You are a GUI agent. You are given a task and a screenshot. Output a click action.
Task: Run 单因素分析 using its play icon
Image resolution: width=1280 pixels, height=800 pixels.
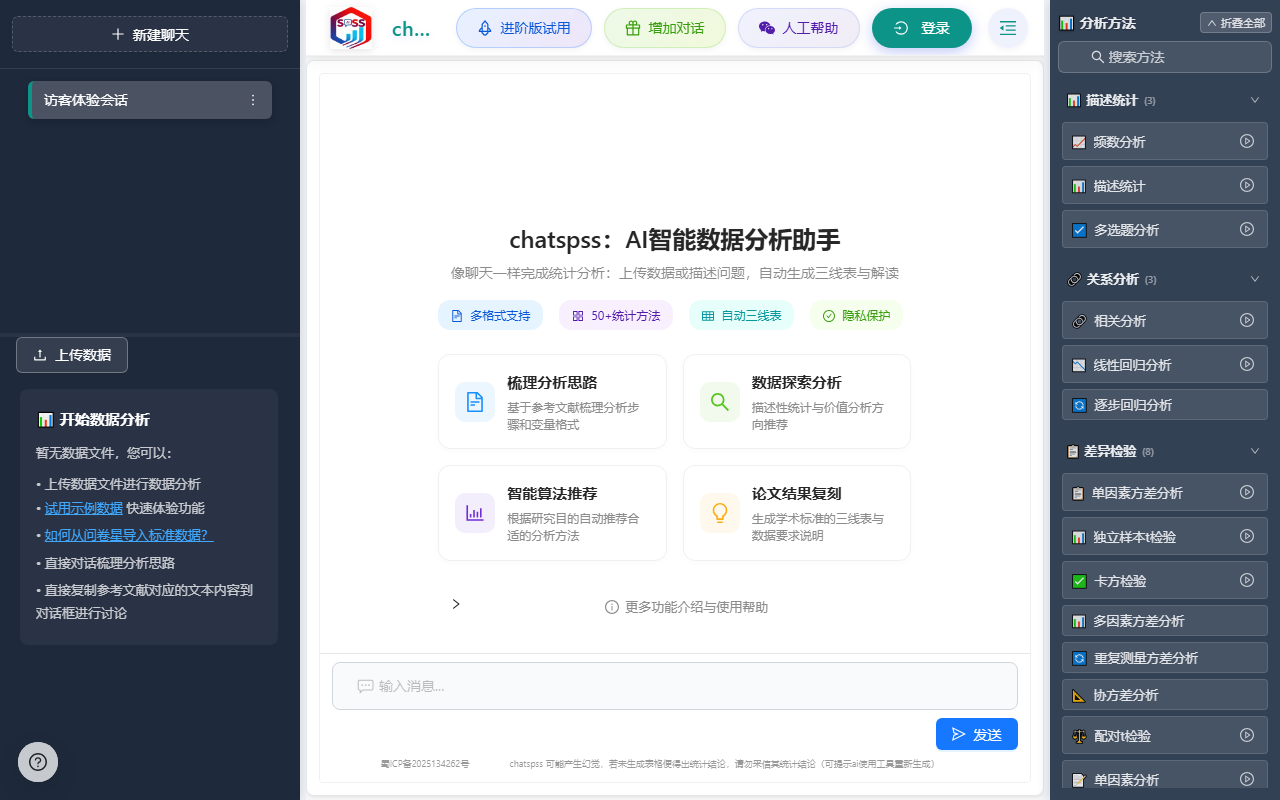coord(1247,779)
